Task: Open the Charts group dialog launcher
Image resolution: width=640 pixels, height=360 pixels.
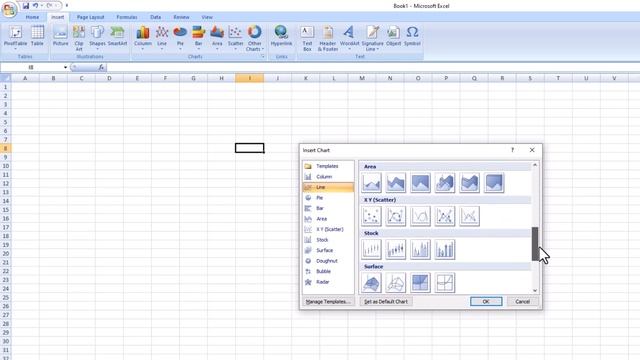Action: tap(263, 56)
